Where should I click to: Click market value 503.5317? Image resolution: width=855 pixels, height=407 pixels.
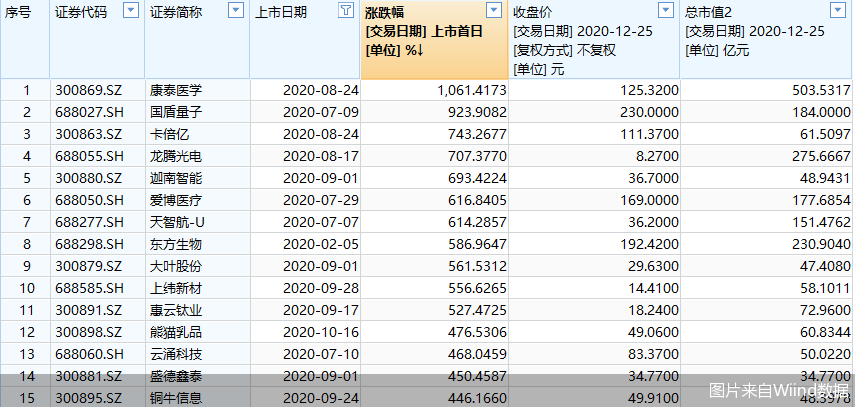(x=821, y=90)
